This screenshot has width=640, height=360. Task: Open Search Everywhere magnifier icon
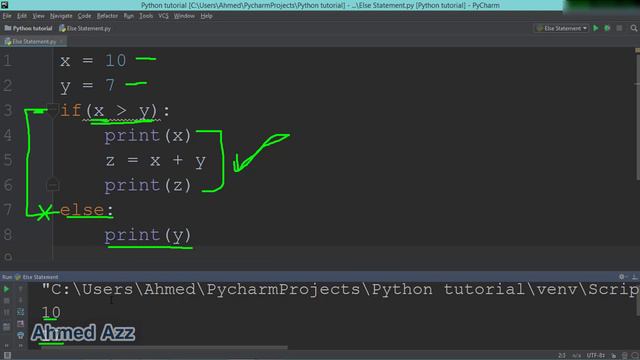[633, 28]
